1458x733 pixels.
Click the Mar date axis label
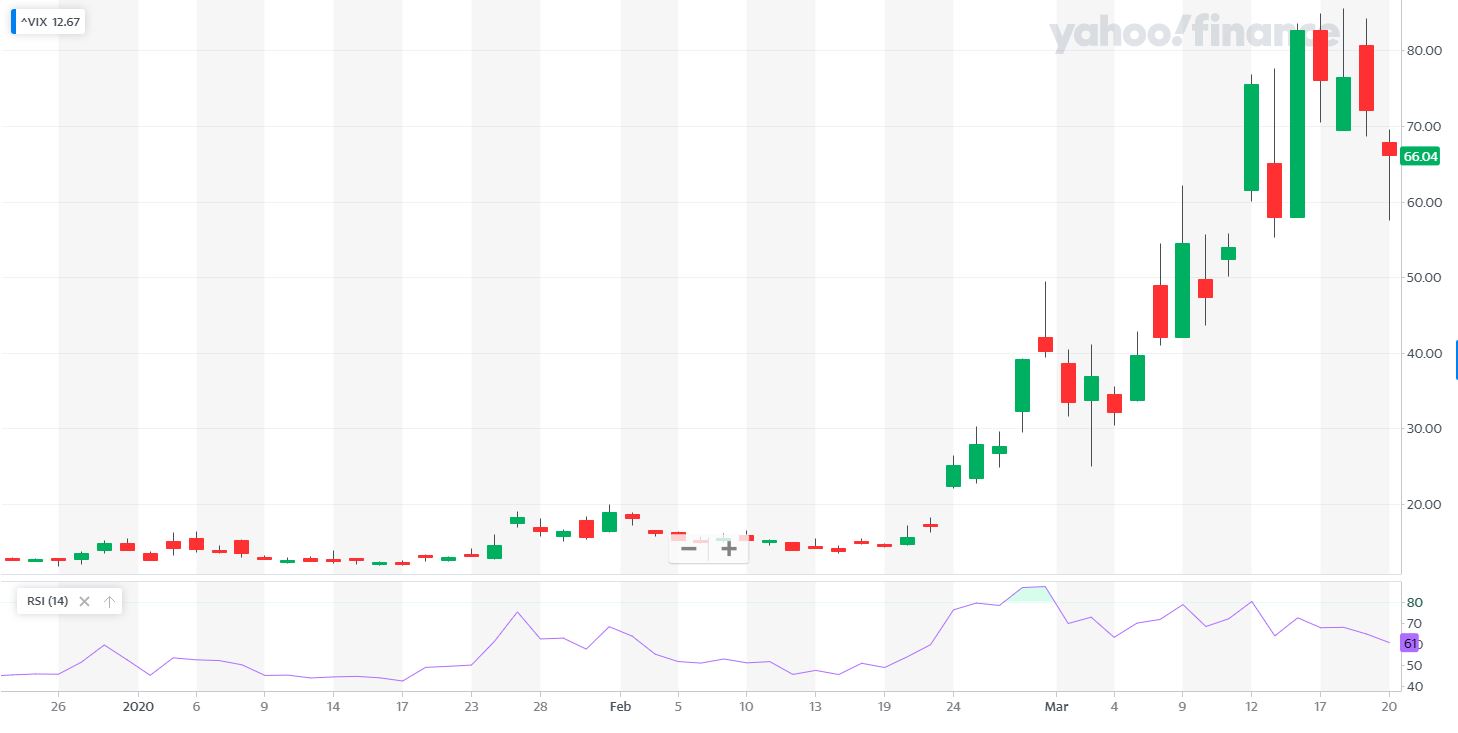coord(1056,706)
